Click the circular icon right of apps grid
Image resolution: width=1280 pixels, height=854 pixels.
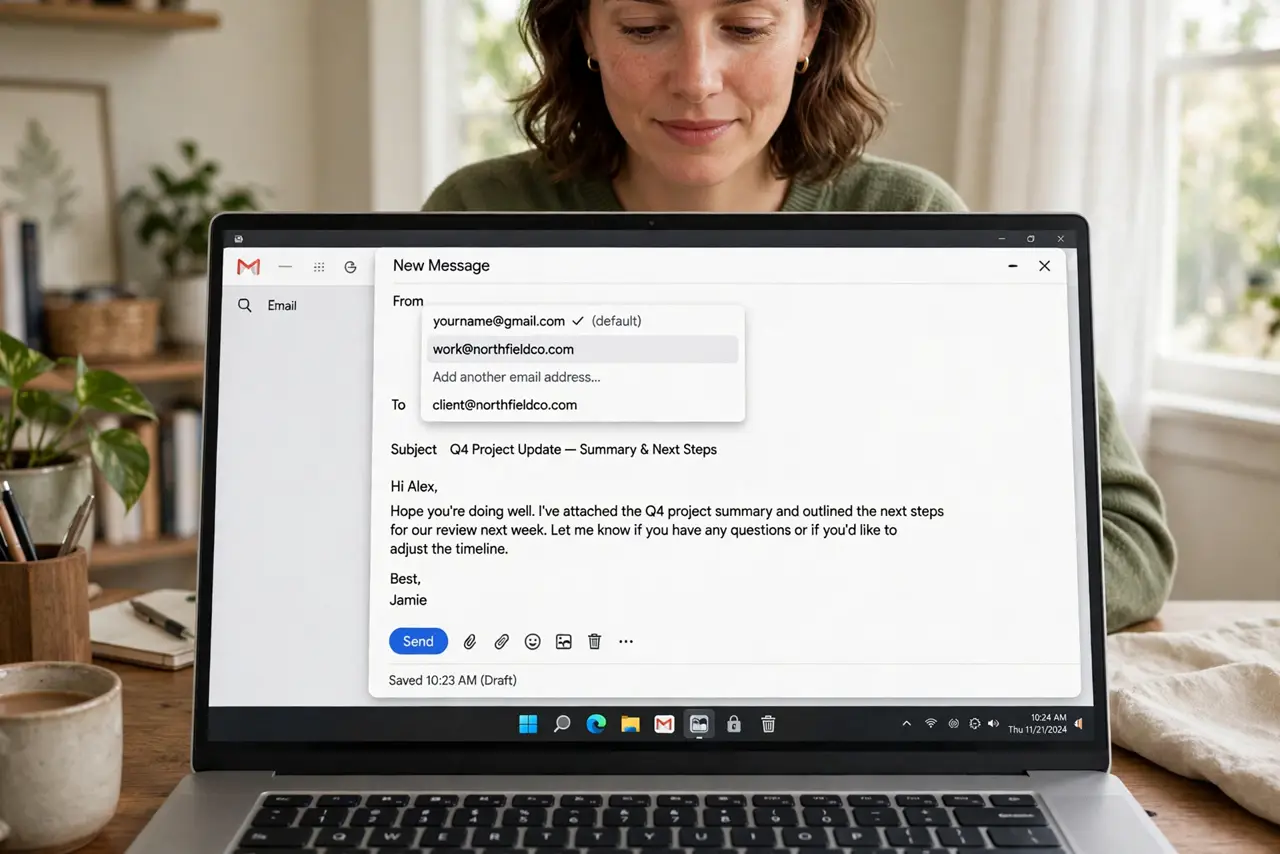click(x=350, y=267)
